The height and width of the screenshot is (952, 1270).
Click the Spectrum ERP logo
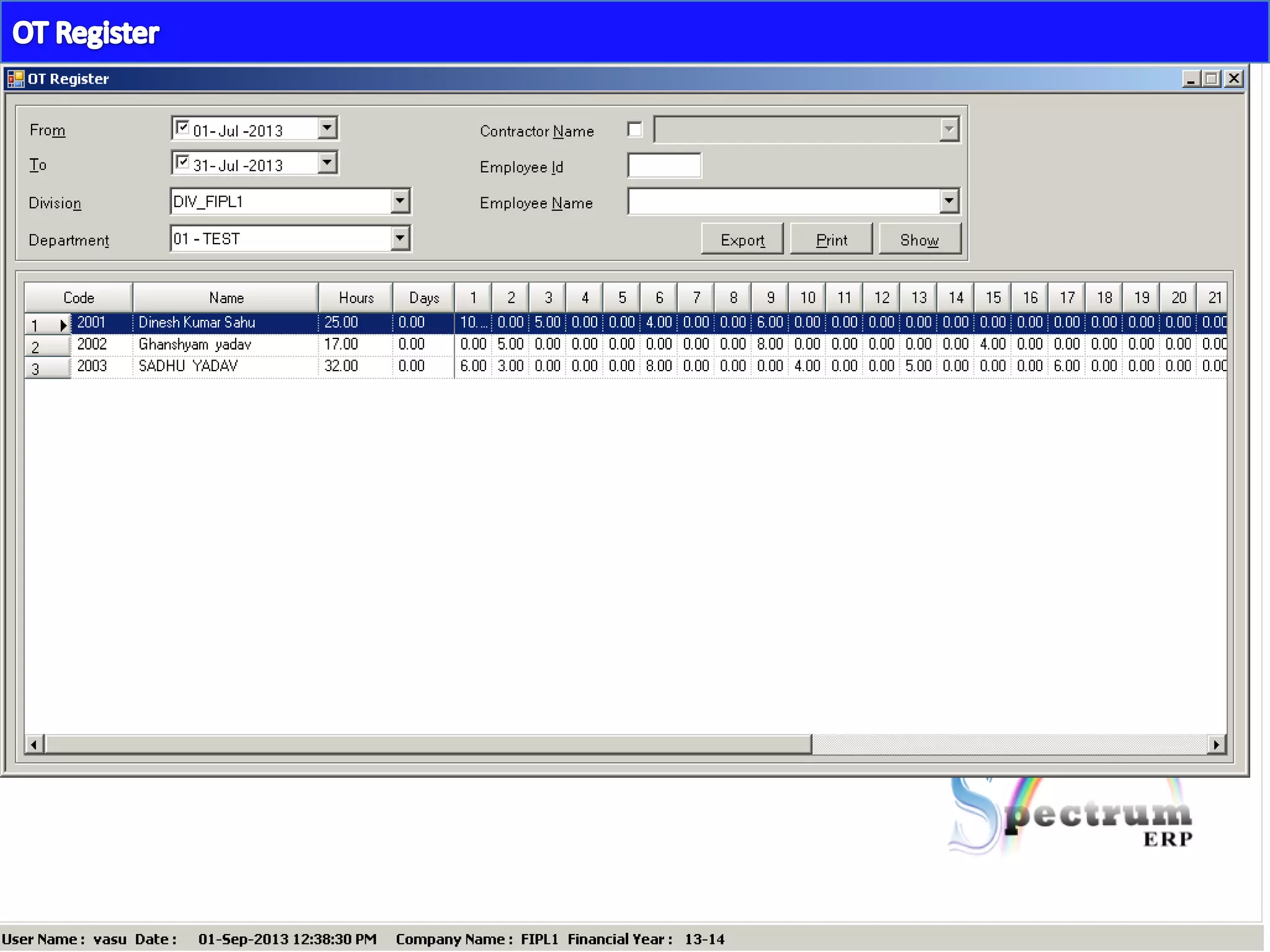pyautogui.click(x=1070, y=816)
